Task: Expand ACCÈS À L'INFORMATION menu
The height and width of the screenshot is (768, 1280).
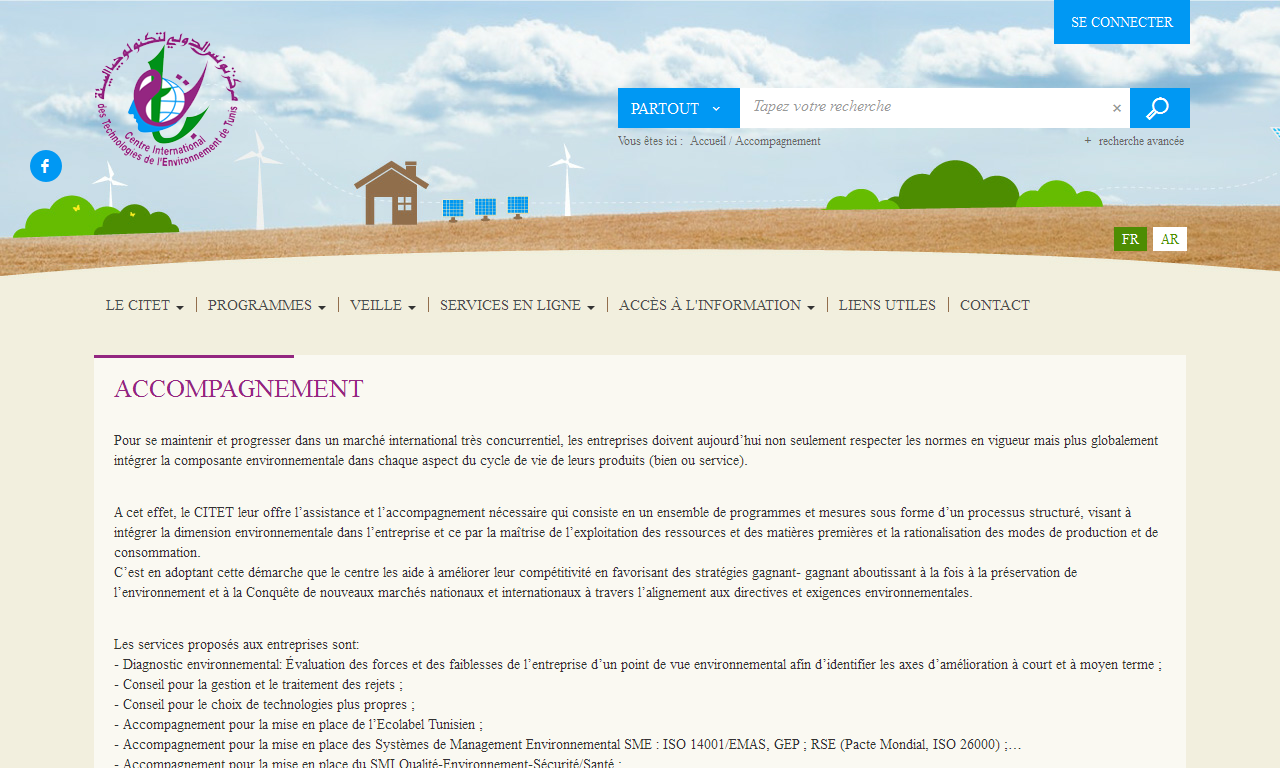Action: (717, 305)
